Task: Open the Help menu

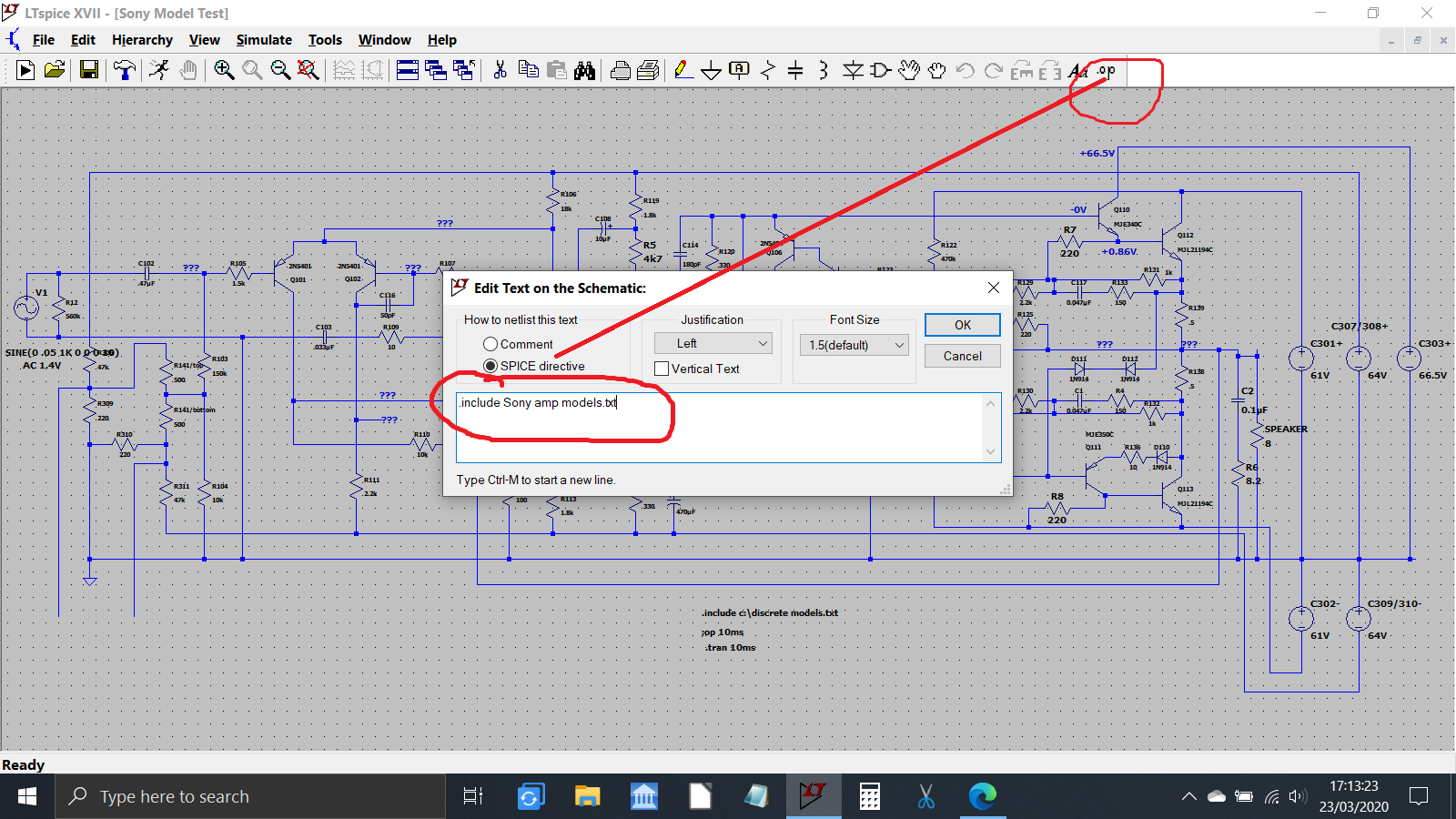Action: (x=441, y=40)
